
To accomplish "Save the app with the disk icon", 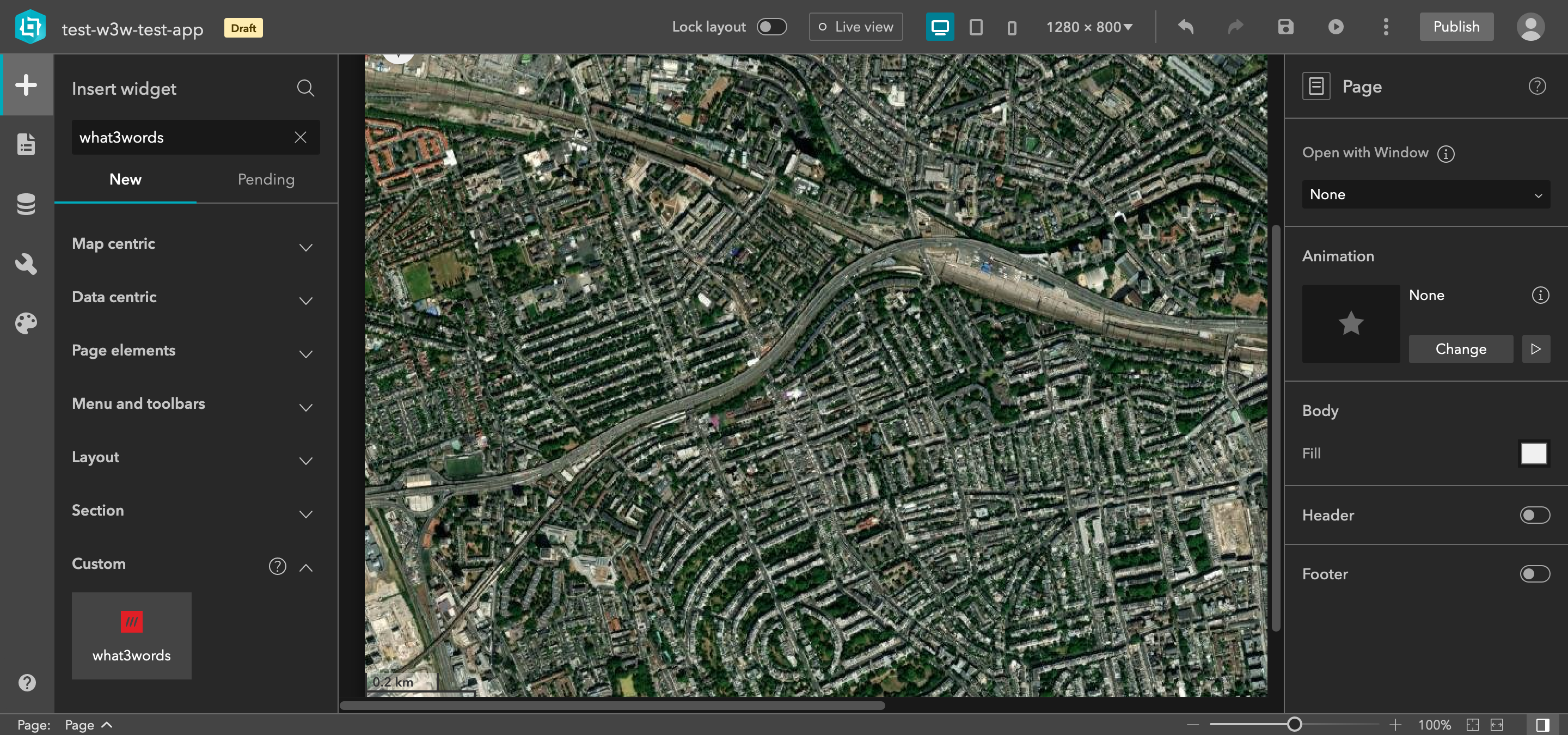I will (x=1285, y=27).
